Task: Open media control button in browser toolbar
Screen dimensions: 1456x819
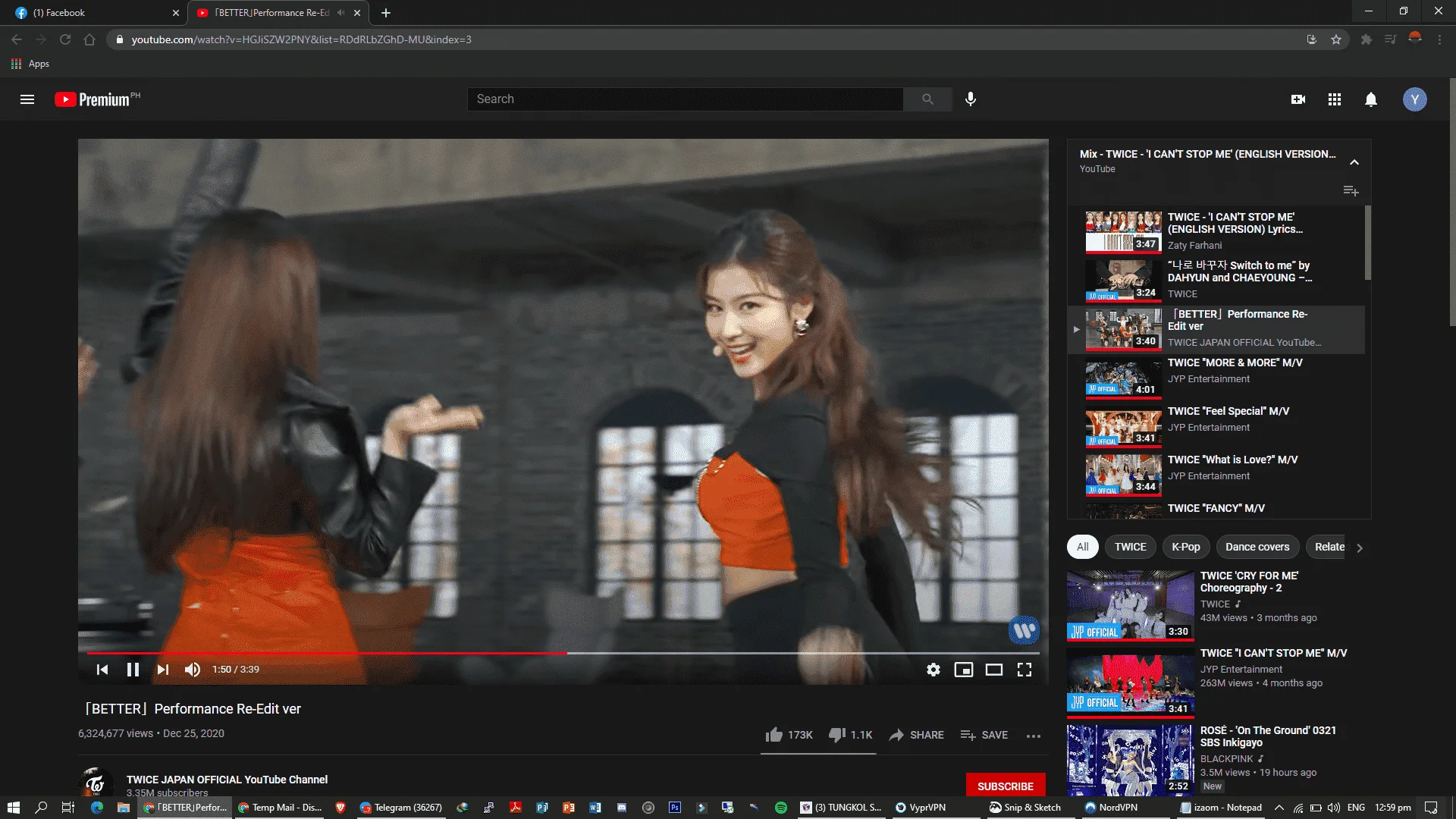Action: 1390,39
